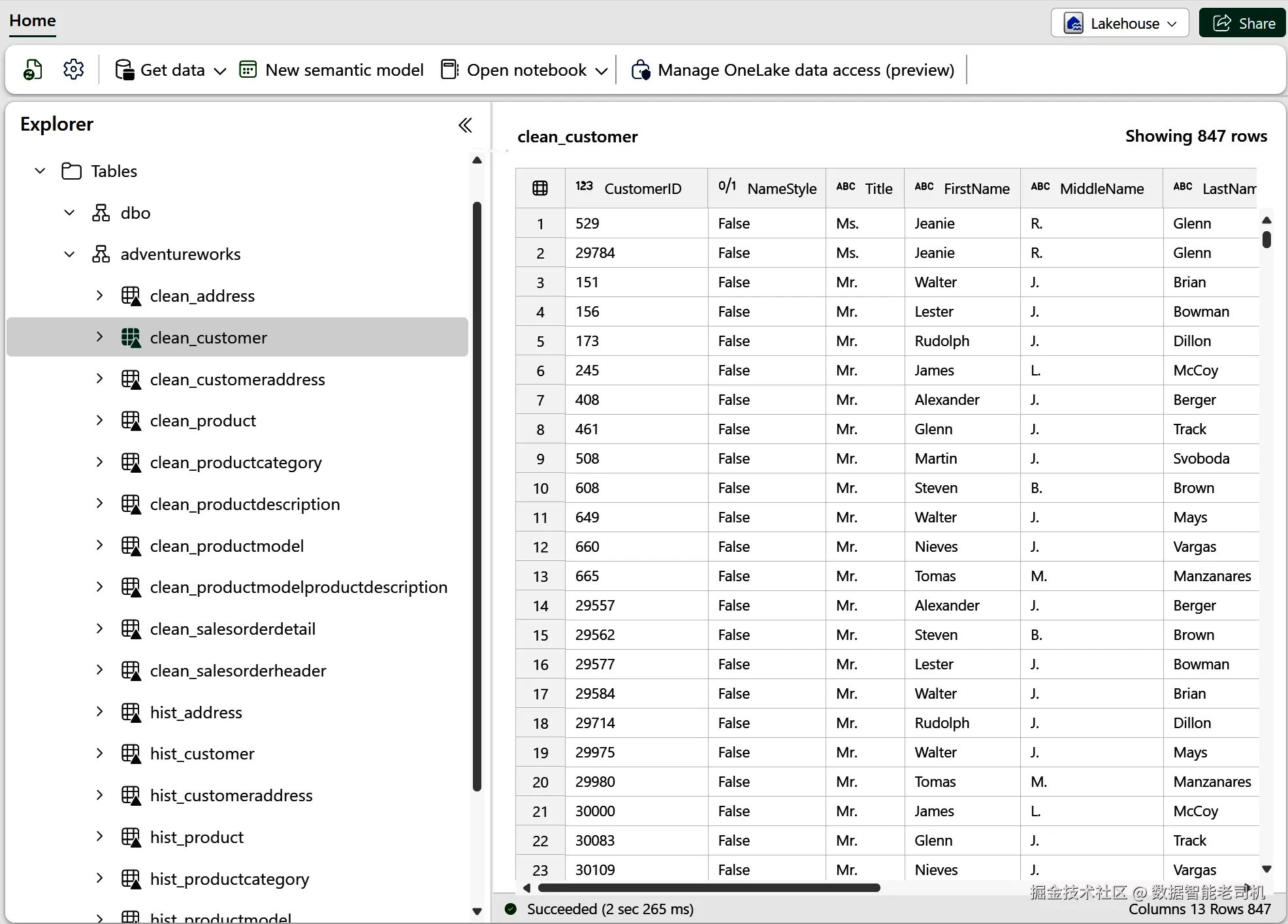This screenshot has height=924, width=1288.
Task: Click the Share button
Action: [x=1243, y=24]
